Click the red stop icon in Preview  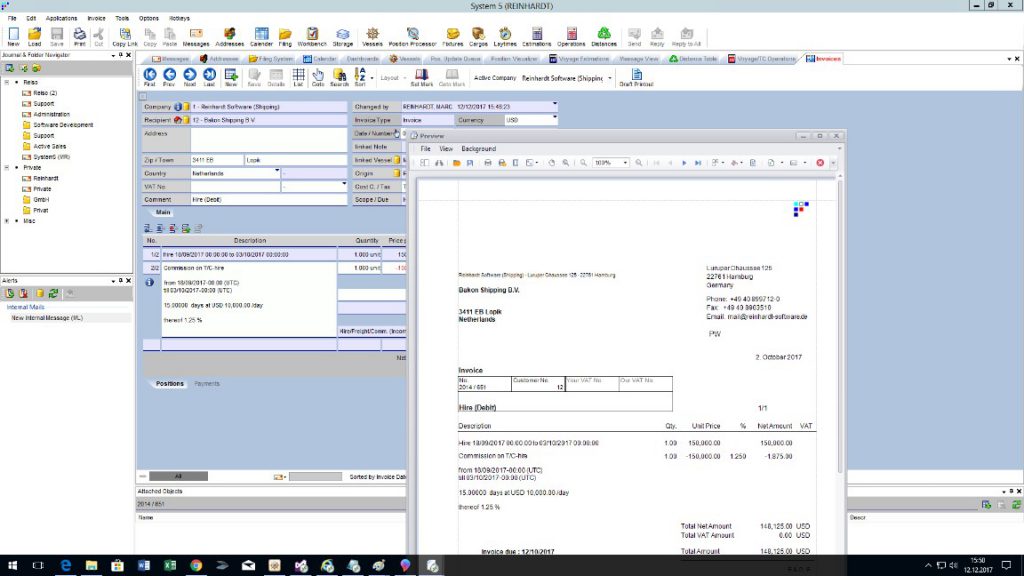820,162
